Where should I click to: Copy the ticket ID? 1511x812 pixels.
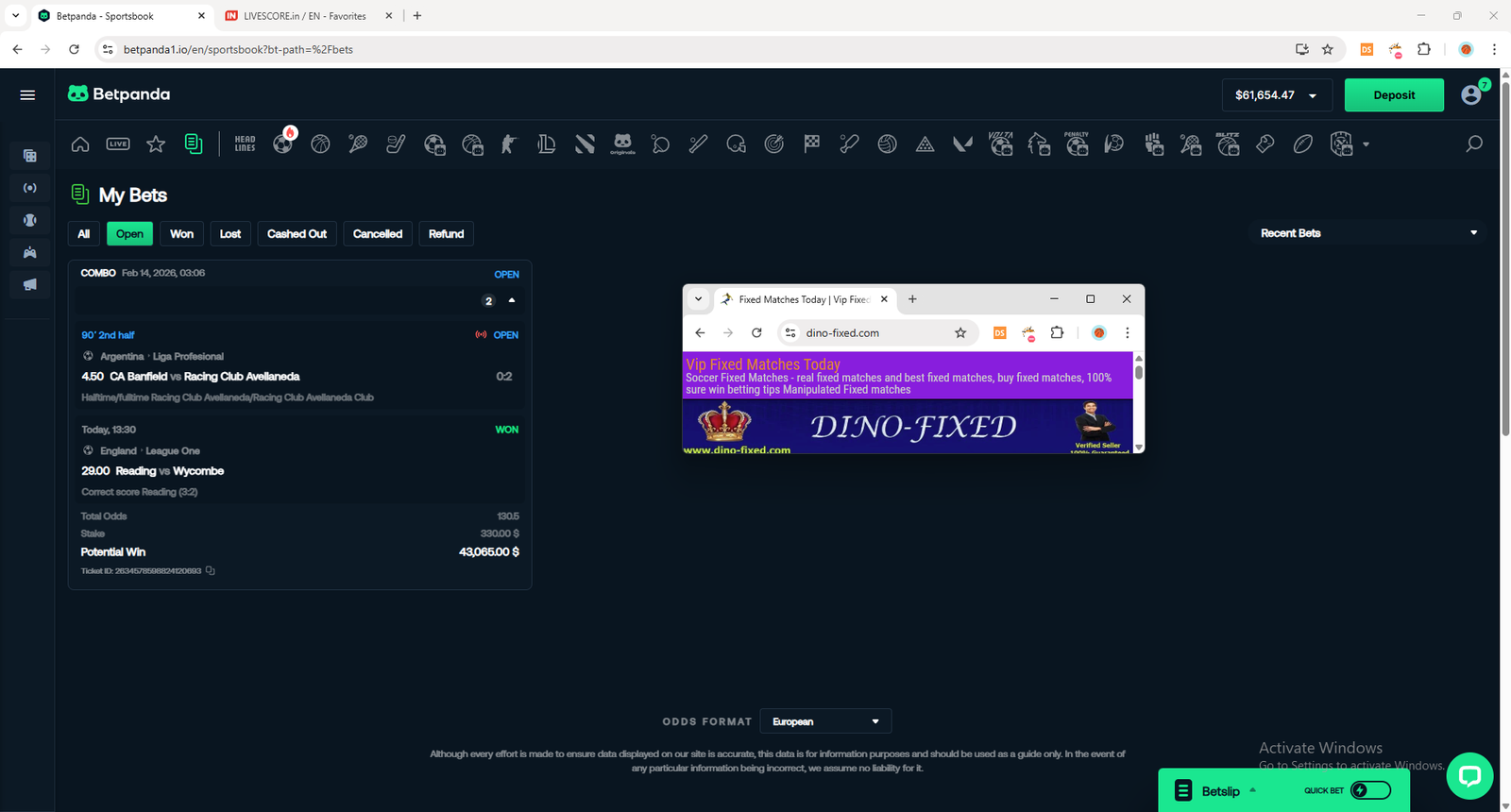211,571
